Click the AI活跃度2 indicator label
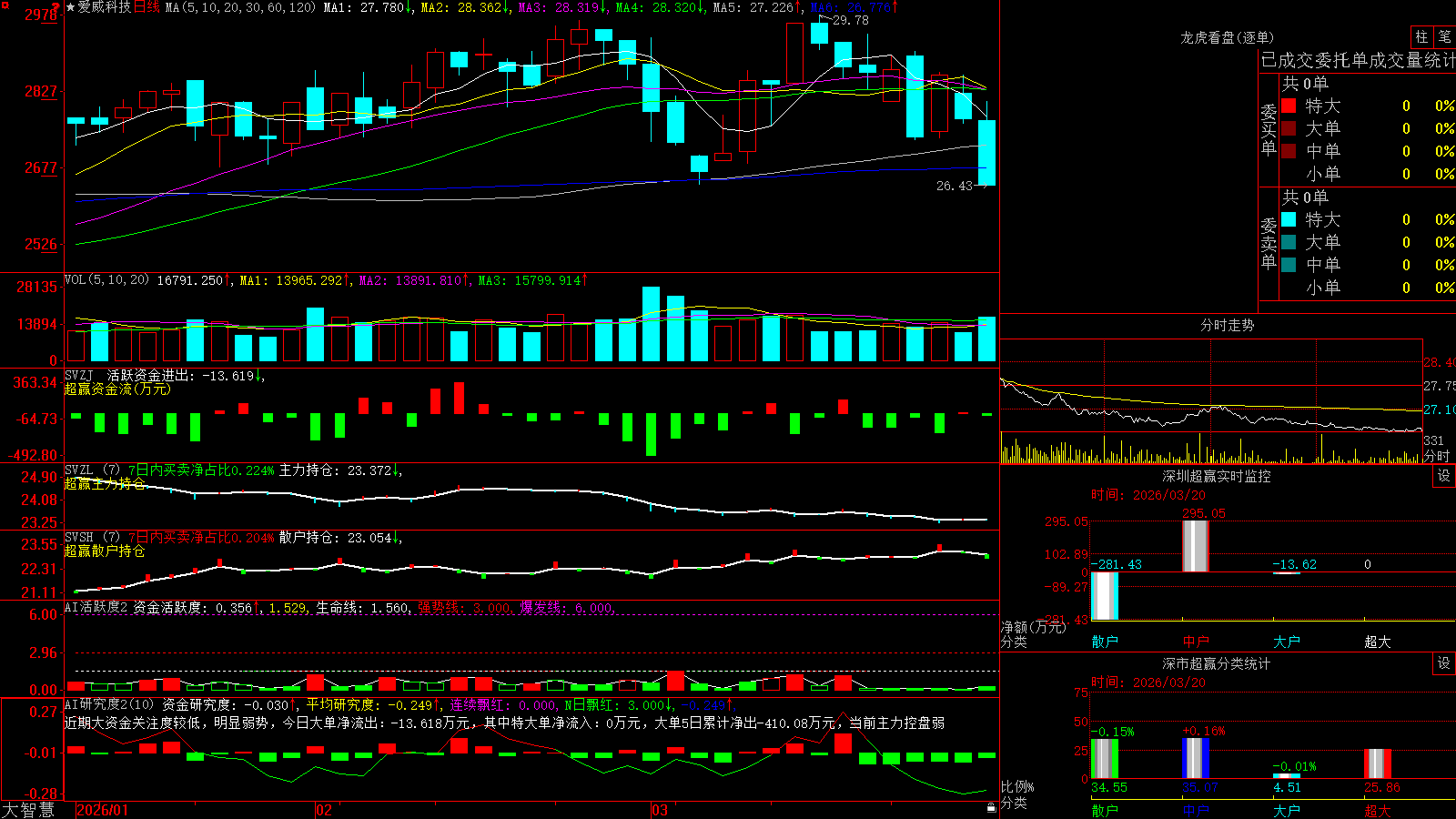The image size is (1456, 819). click(96, 607)
